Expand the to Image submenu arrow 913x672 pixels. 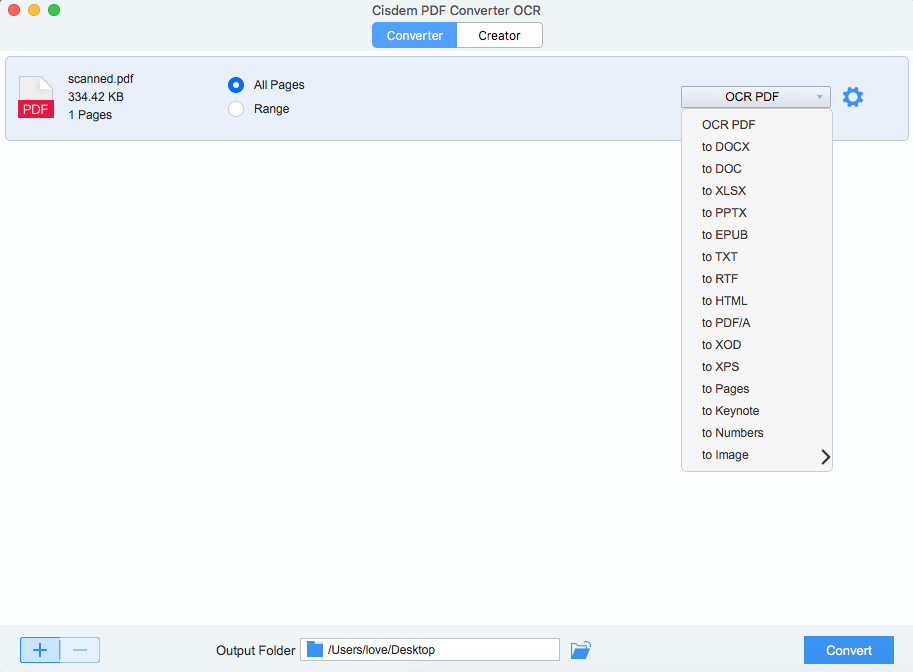click(x=825, y=457)
